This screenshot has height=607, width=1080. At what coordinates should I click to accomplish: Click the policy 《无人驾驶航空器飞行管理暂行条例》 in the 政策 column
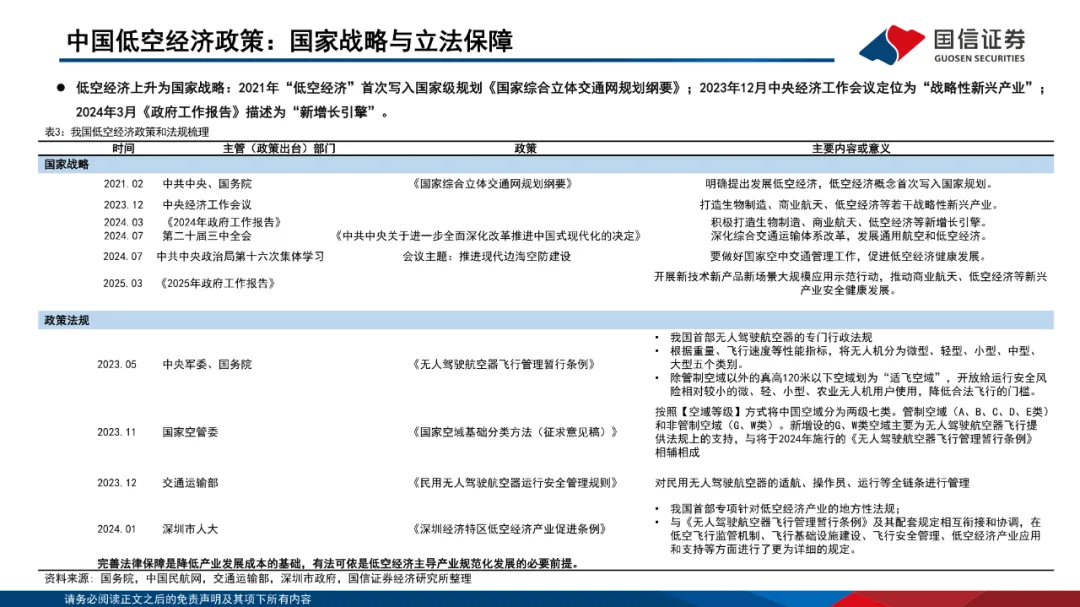tap(503, 364)
